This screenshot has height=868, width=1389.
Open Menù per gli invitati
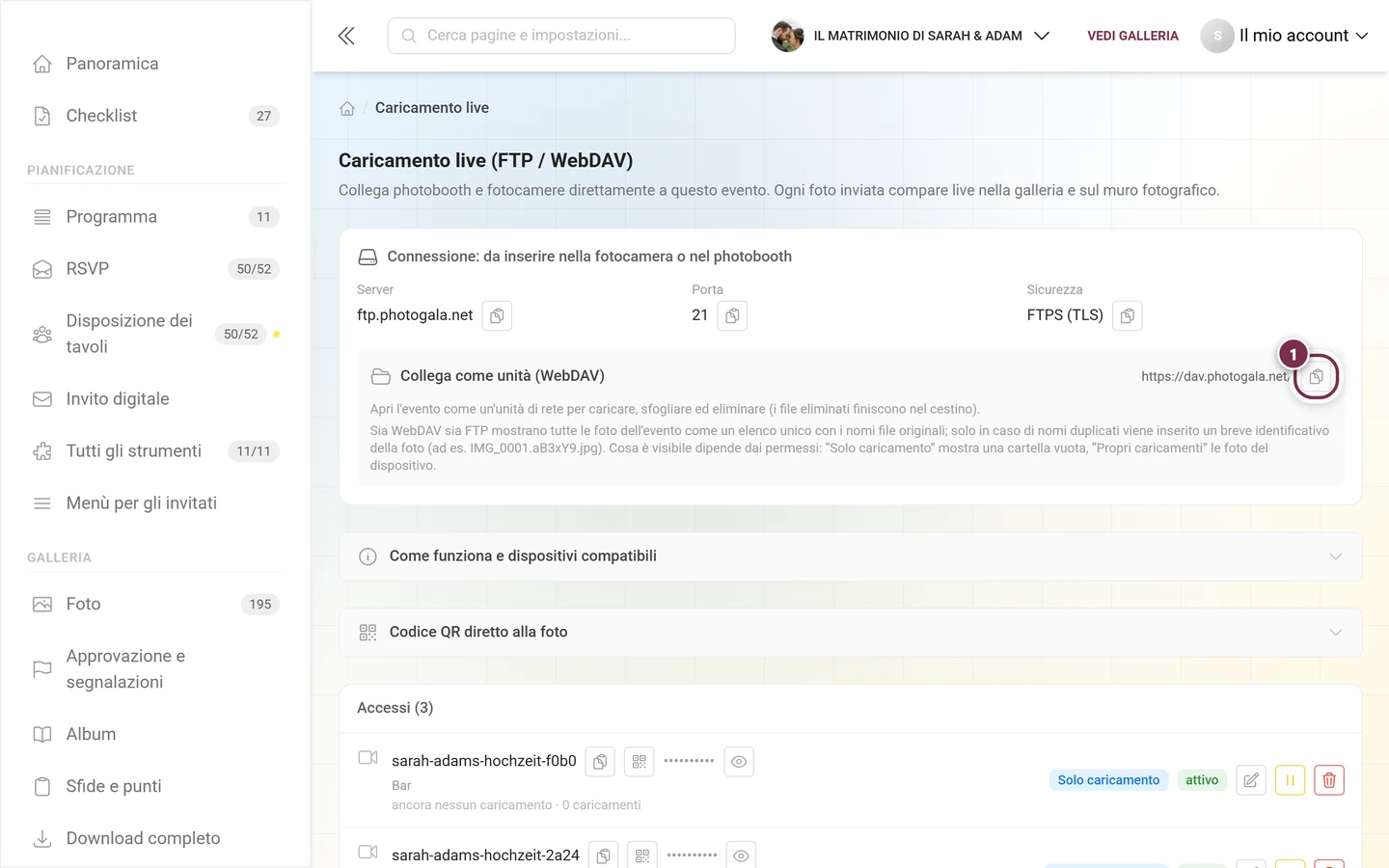pyautogui.click(x=155, y=503)
